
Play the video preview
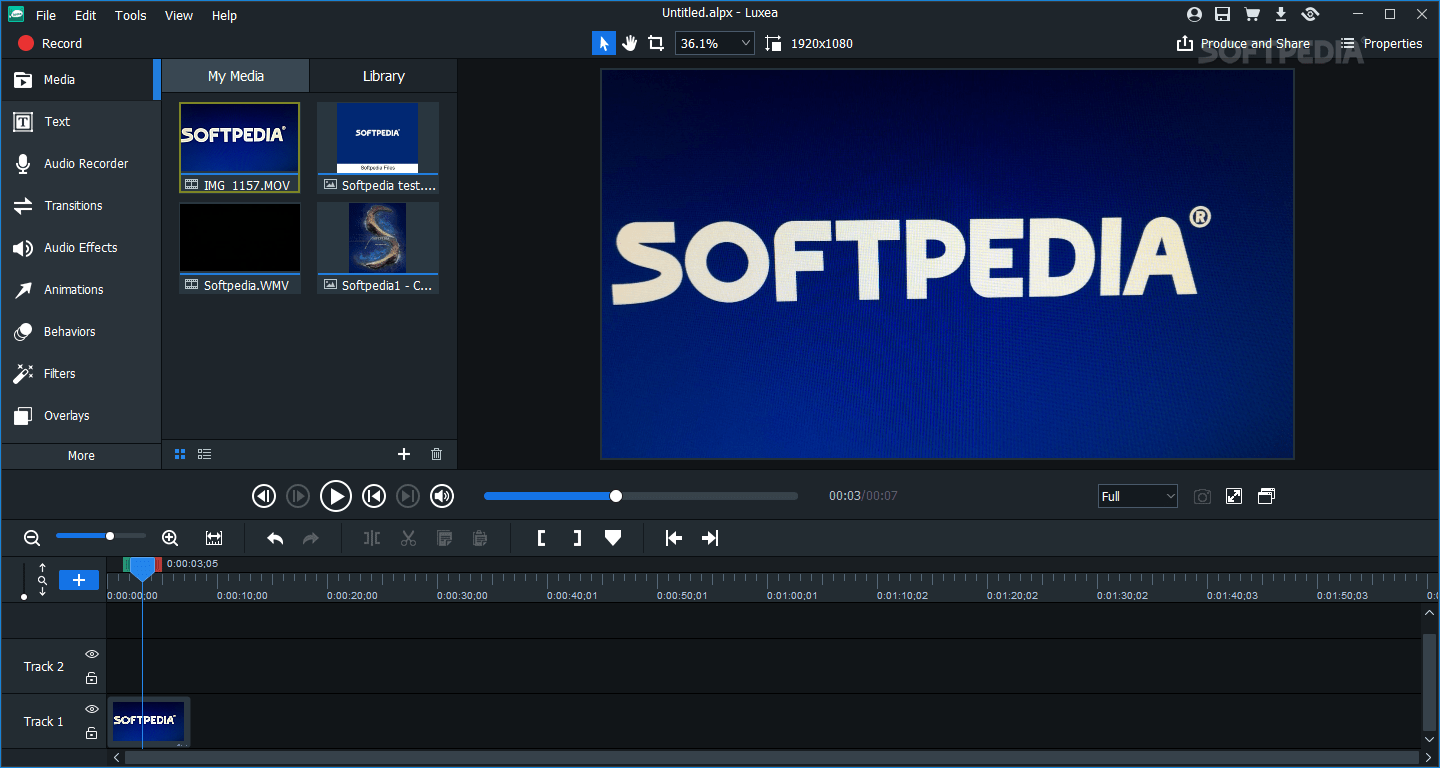pyautogui.click(x=335, y=495)
